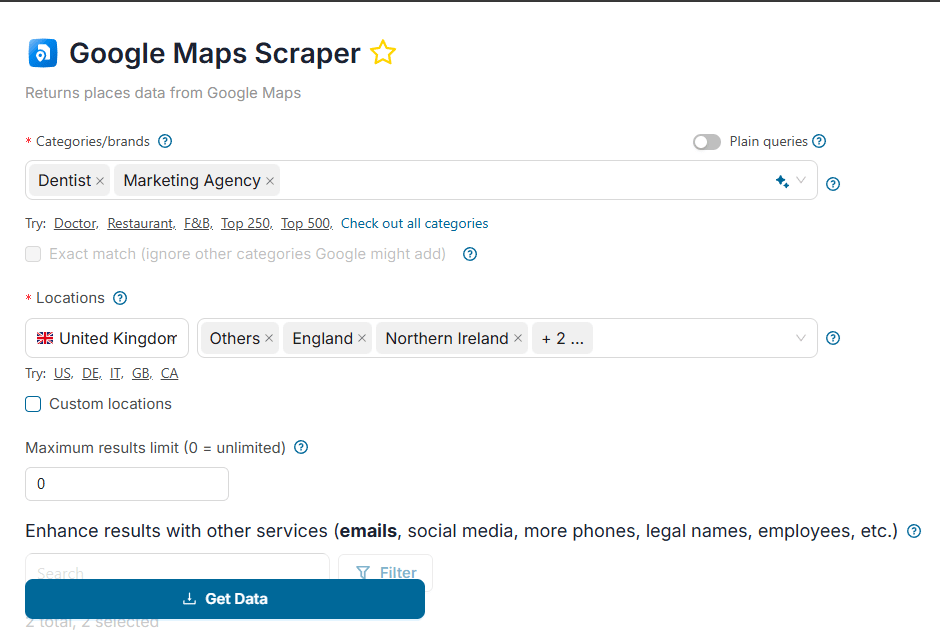
Task: Select the CA location suggestion
Action: click(x=170, y=374)
